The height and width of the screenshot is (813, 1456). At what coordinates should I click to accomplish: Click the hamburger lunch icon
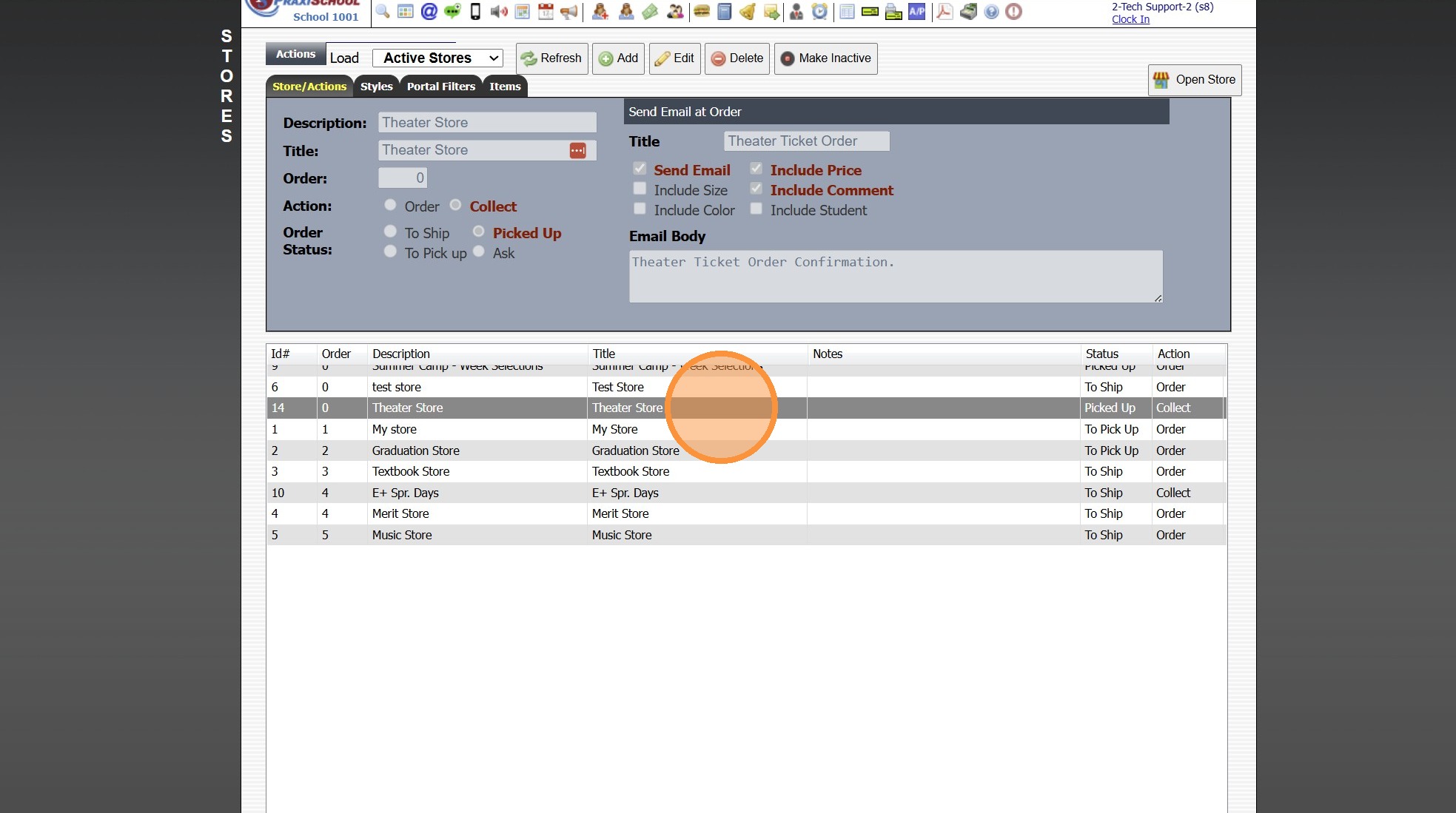point(701,11)
